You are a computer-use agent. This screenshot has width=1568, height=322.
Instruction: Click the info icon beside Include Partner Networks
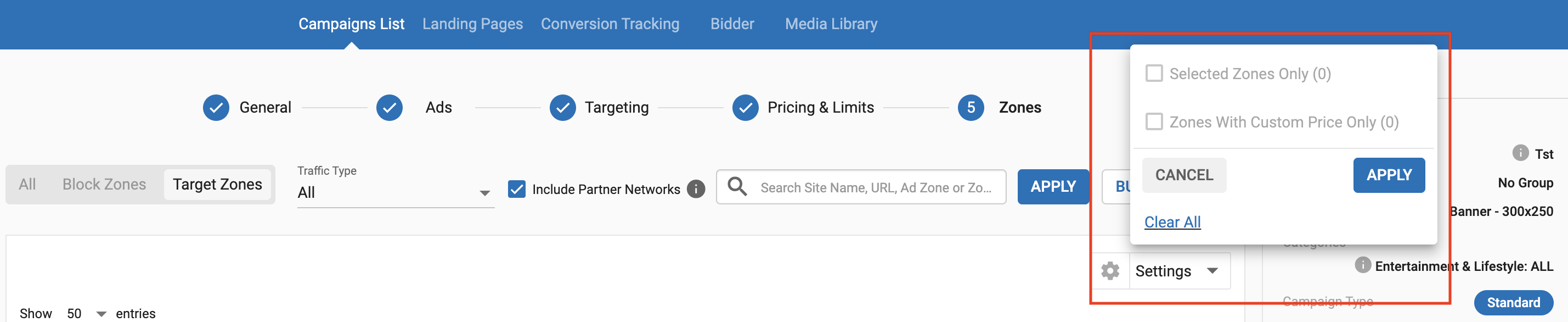(696, 189)
